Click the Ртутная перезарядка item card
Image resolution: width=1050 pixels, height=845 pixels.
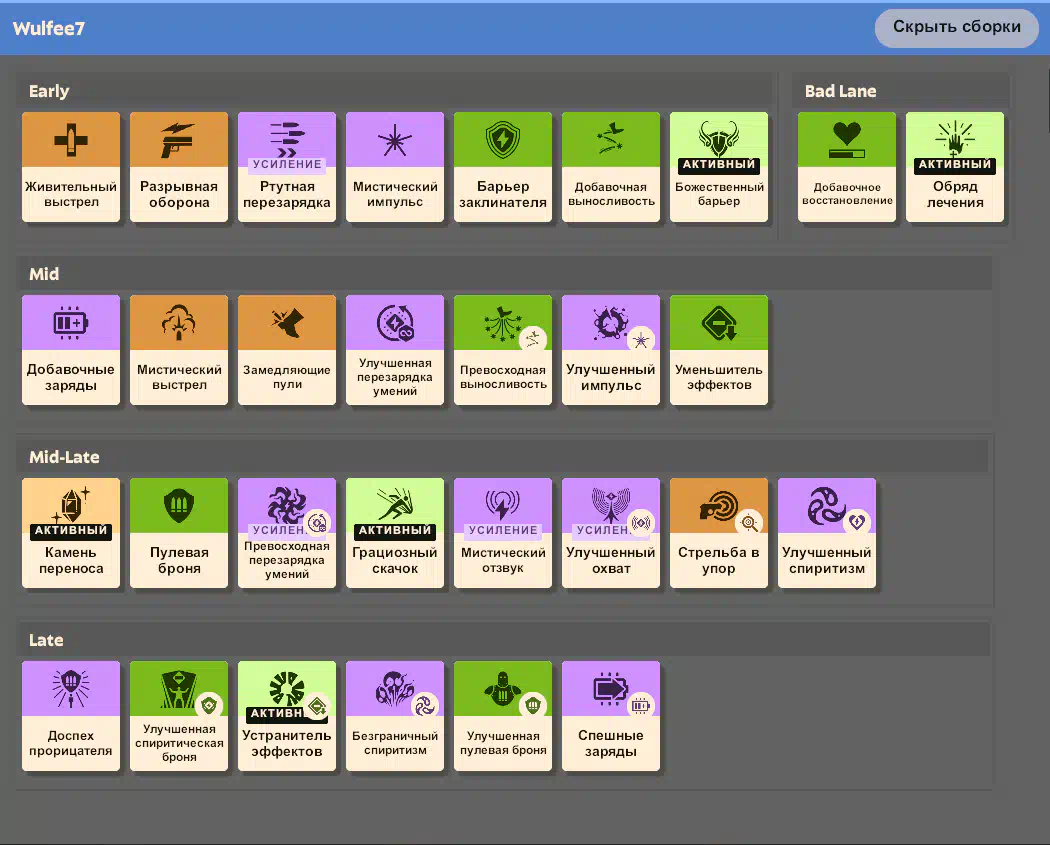pyautogui.click(x=287, y=167)
